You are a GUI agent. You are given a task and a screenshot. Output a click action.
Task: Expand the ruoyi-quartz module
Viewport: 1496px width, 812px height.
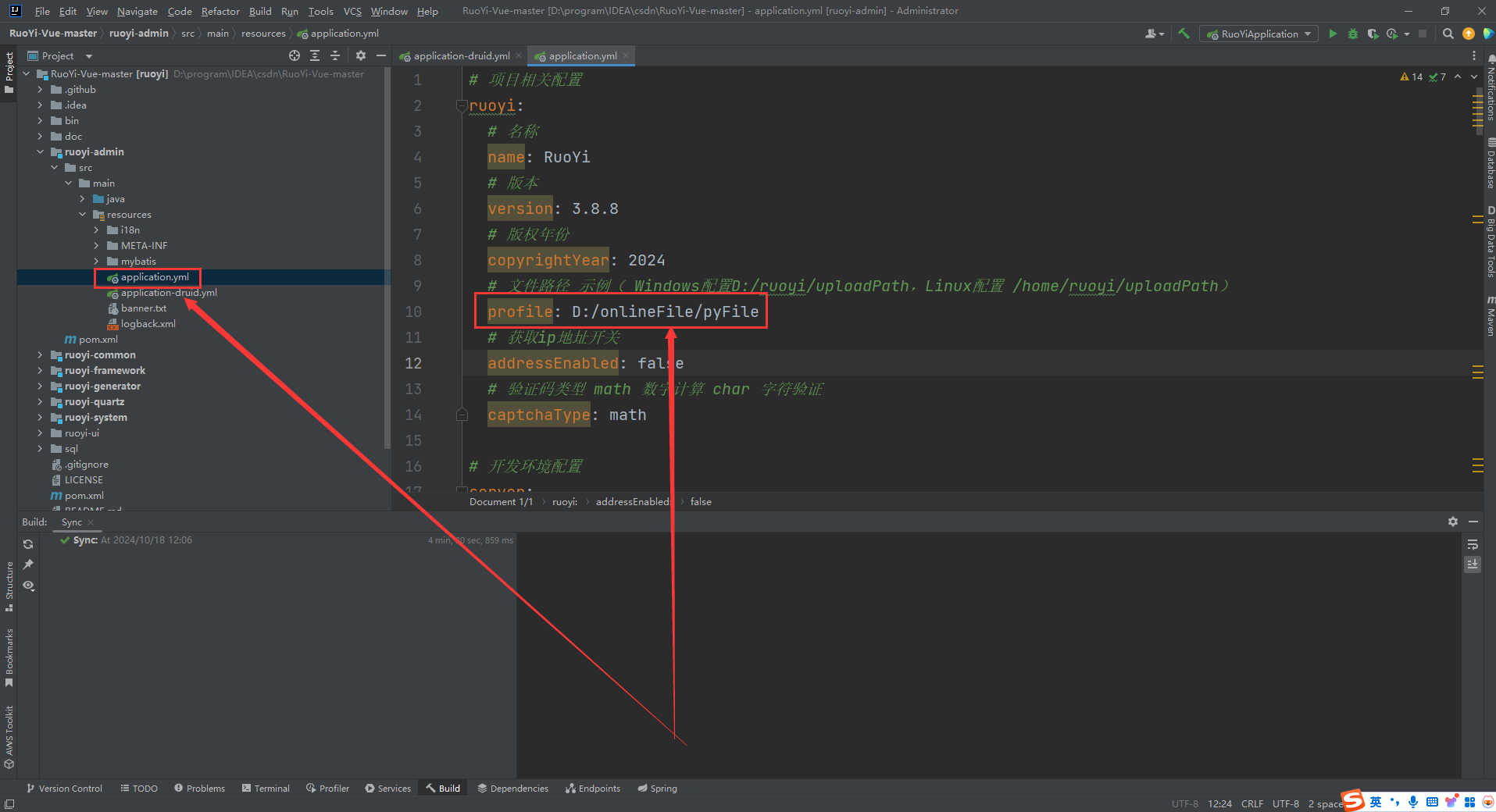tap(40, 402)
